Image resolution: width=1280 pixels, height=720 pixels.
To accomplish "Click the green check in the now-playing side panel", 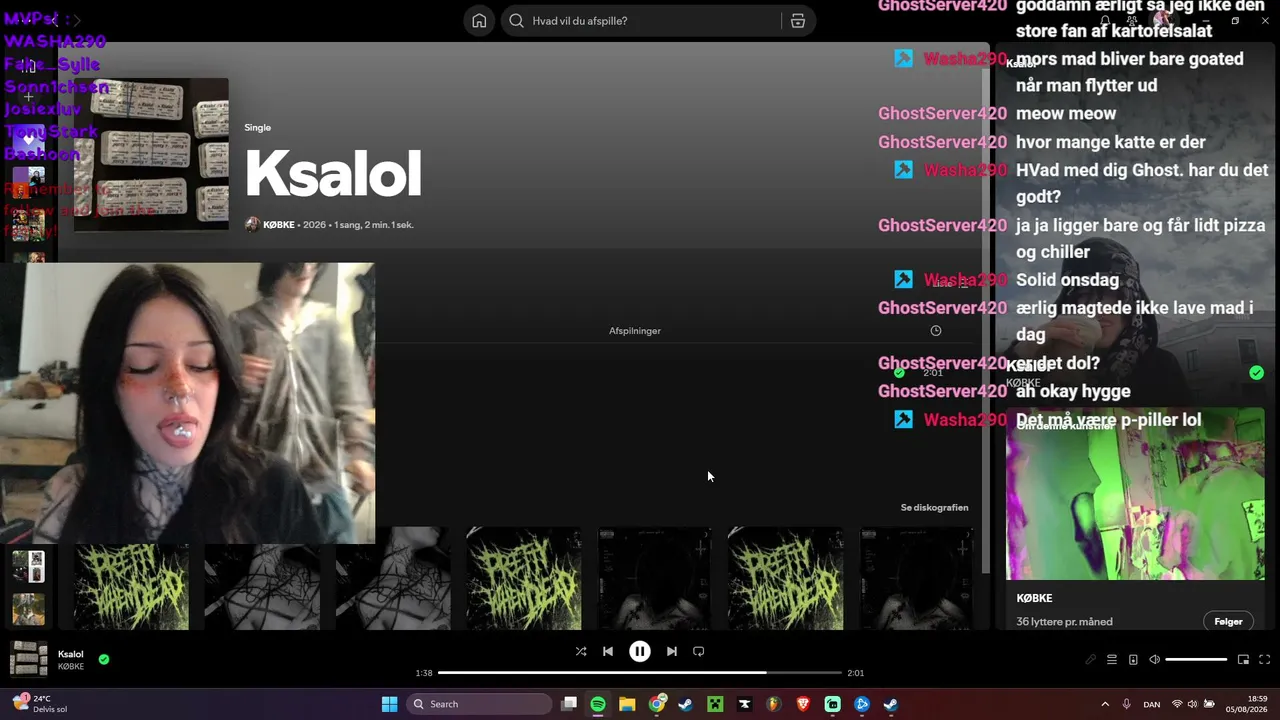I will 1256,373.
